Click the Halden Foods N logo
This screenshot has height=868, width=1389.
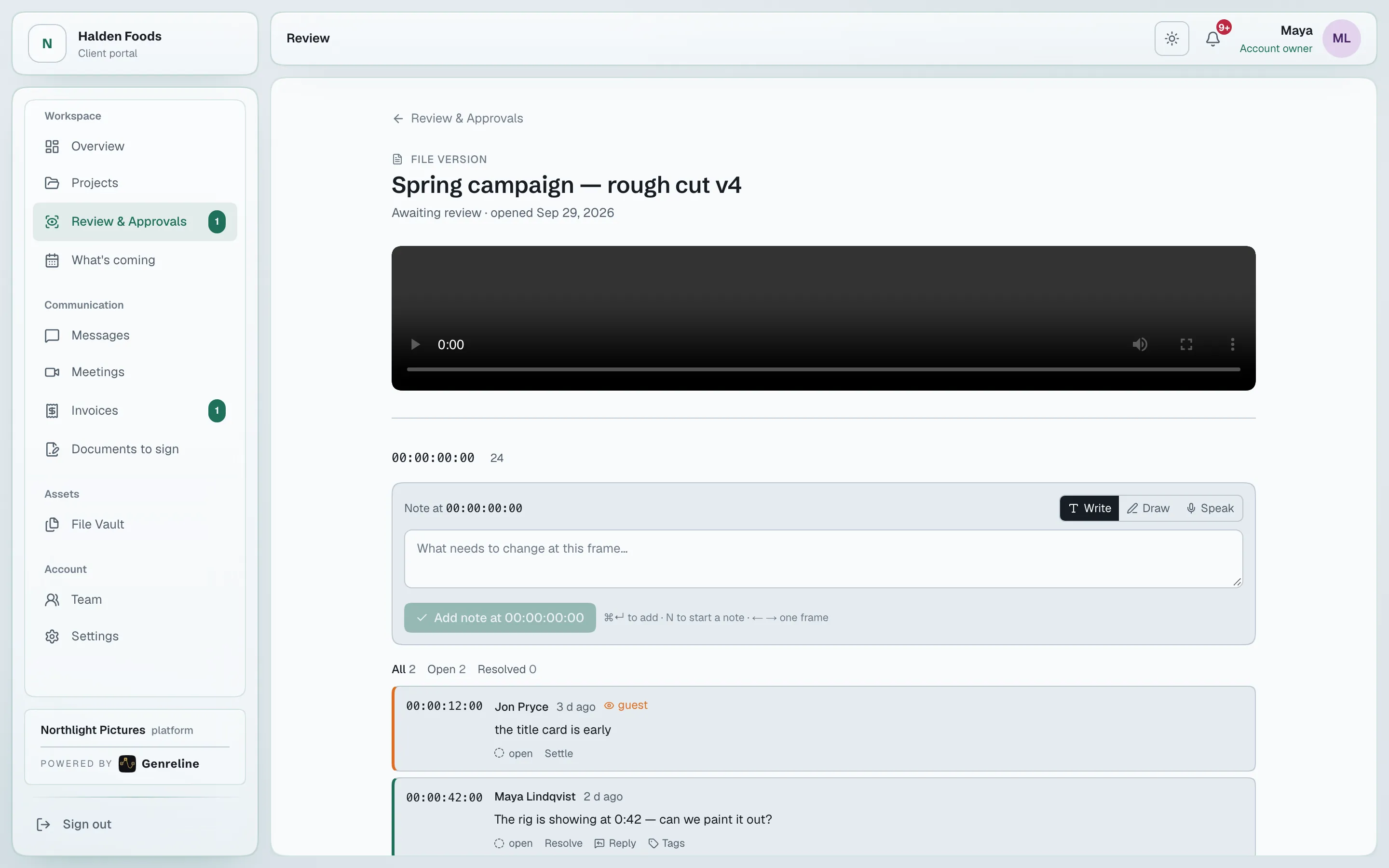coord(47,43)
